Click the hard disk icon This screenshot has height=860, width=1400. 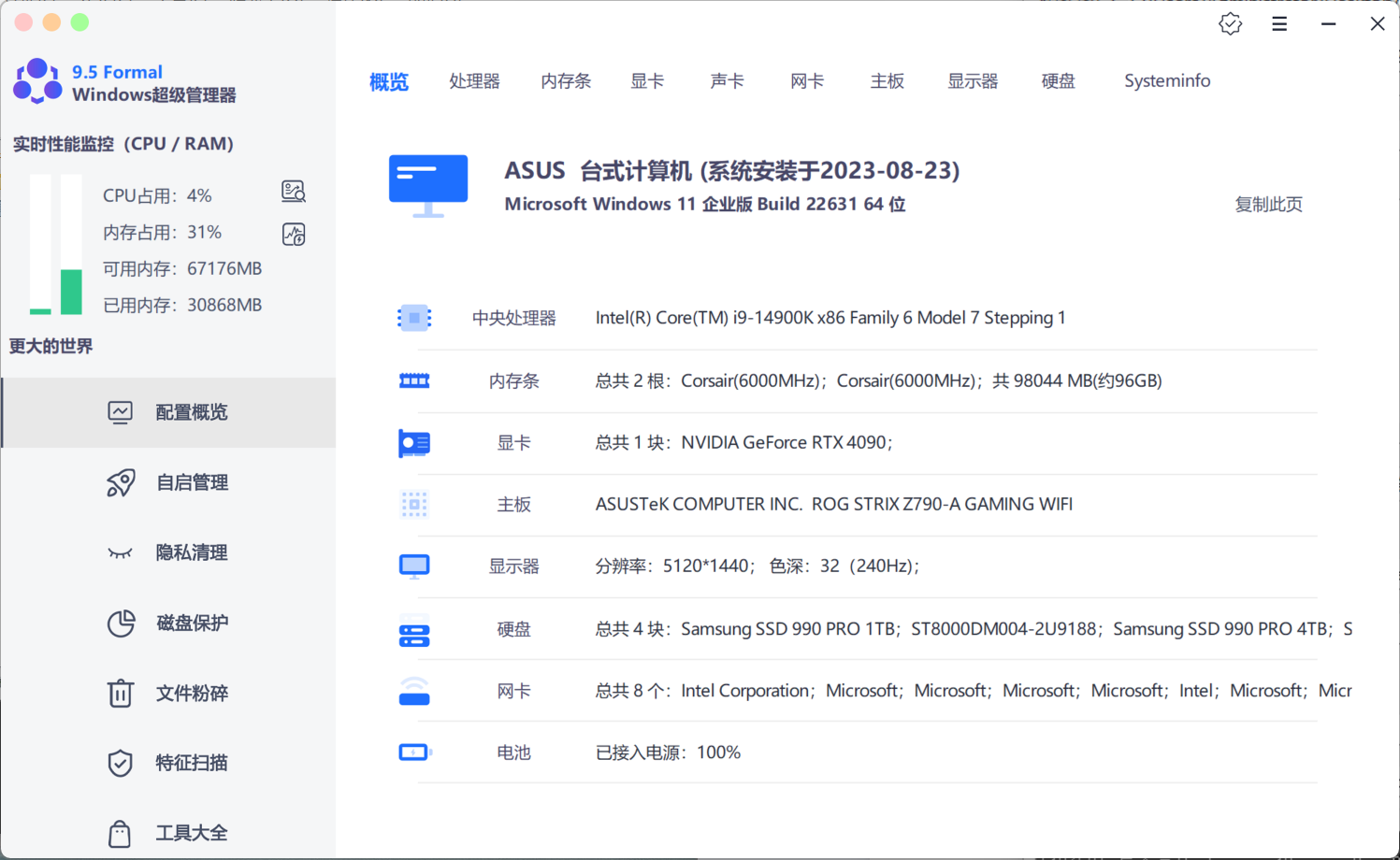click(414, 636)
